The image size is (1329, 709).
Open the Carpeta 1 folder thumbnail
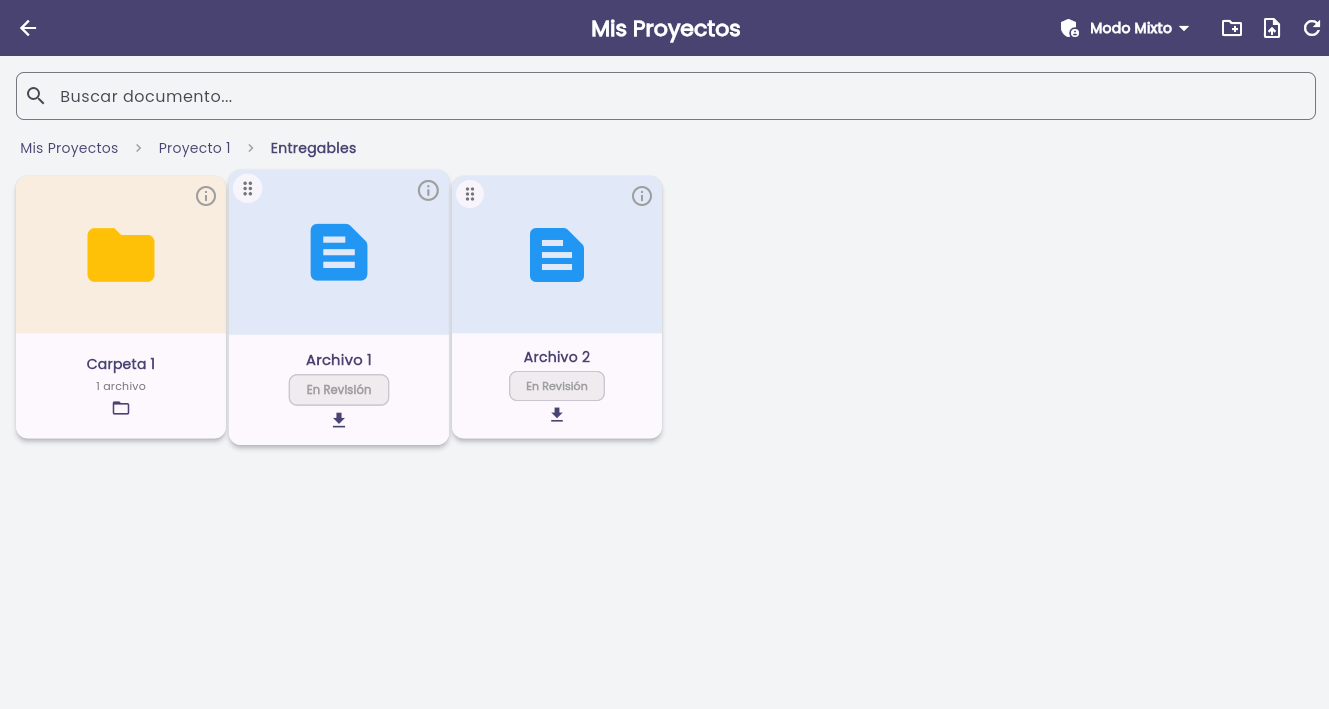point(121,255)
